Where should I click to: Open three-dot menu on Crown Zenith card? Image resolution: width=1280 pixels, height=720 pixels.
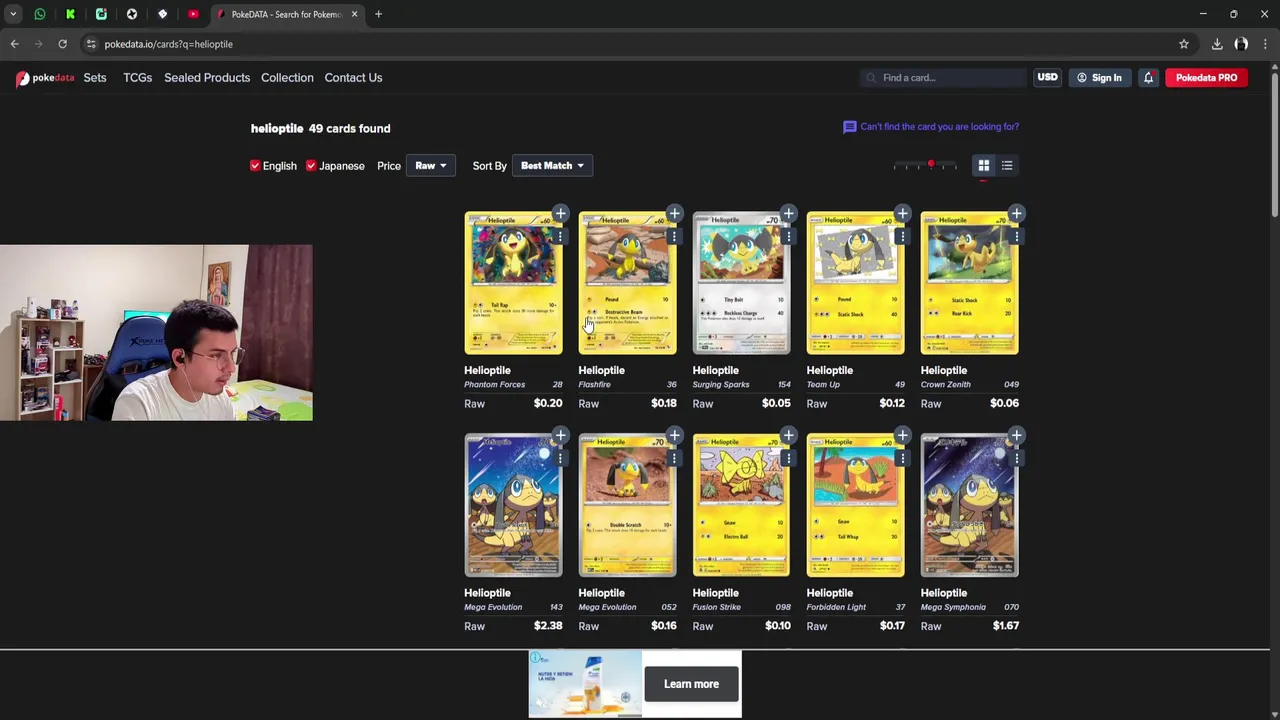pos(1016,236)
